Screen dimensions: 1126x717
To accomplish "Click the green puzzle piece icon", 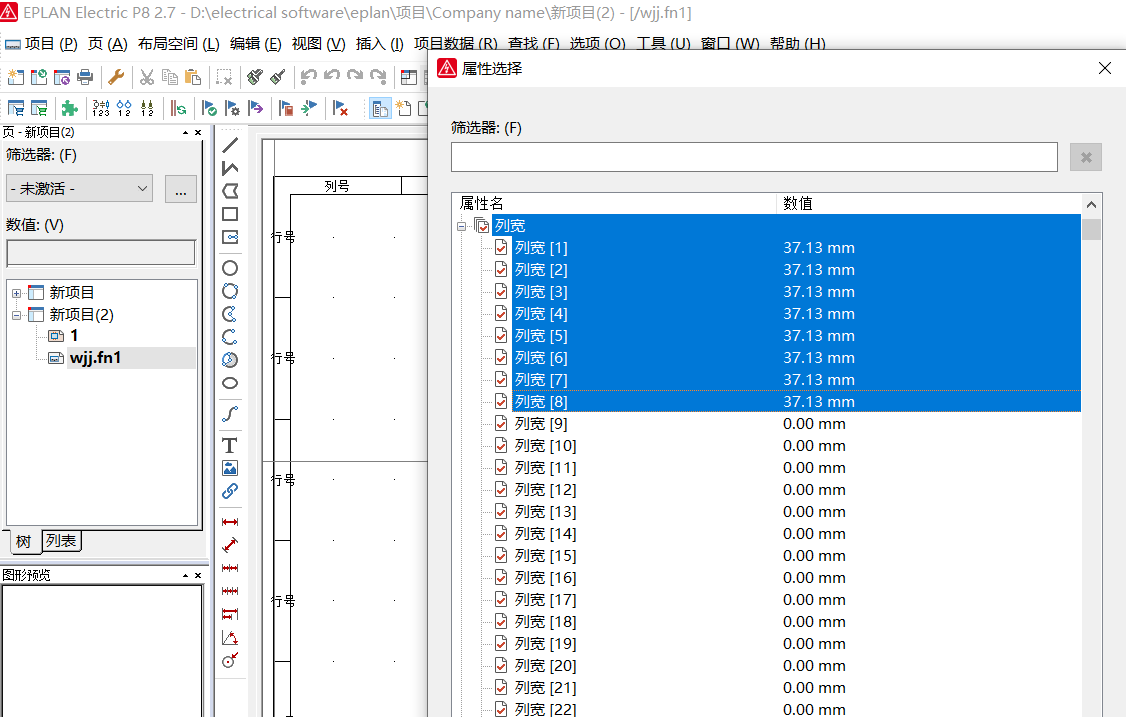I will 69,108.
